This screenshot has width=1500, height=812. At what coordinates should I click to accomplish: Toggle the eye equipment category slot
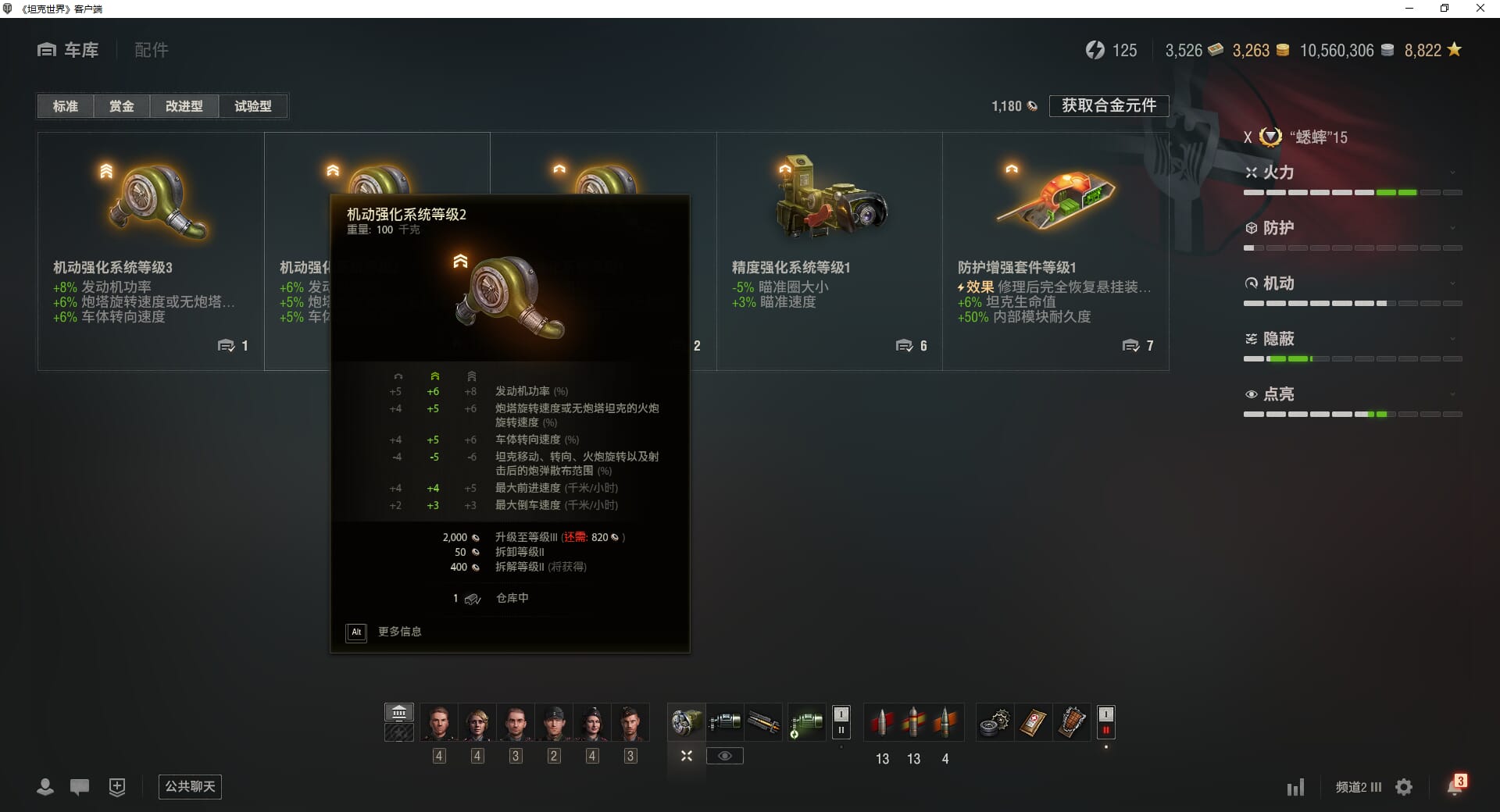tap(724, 756)
